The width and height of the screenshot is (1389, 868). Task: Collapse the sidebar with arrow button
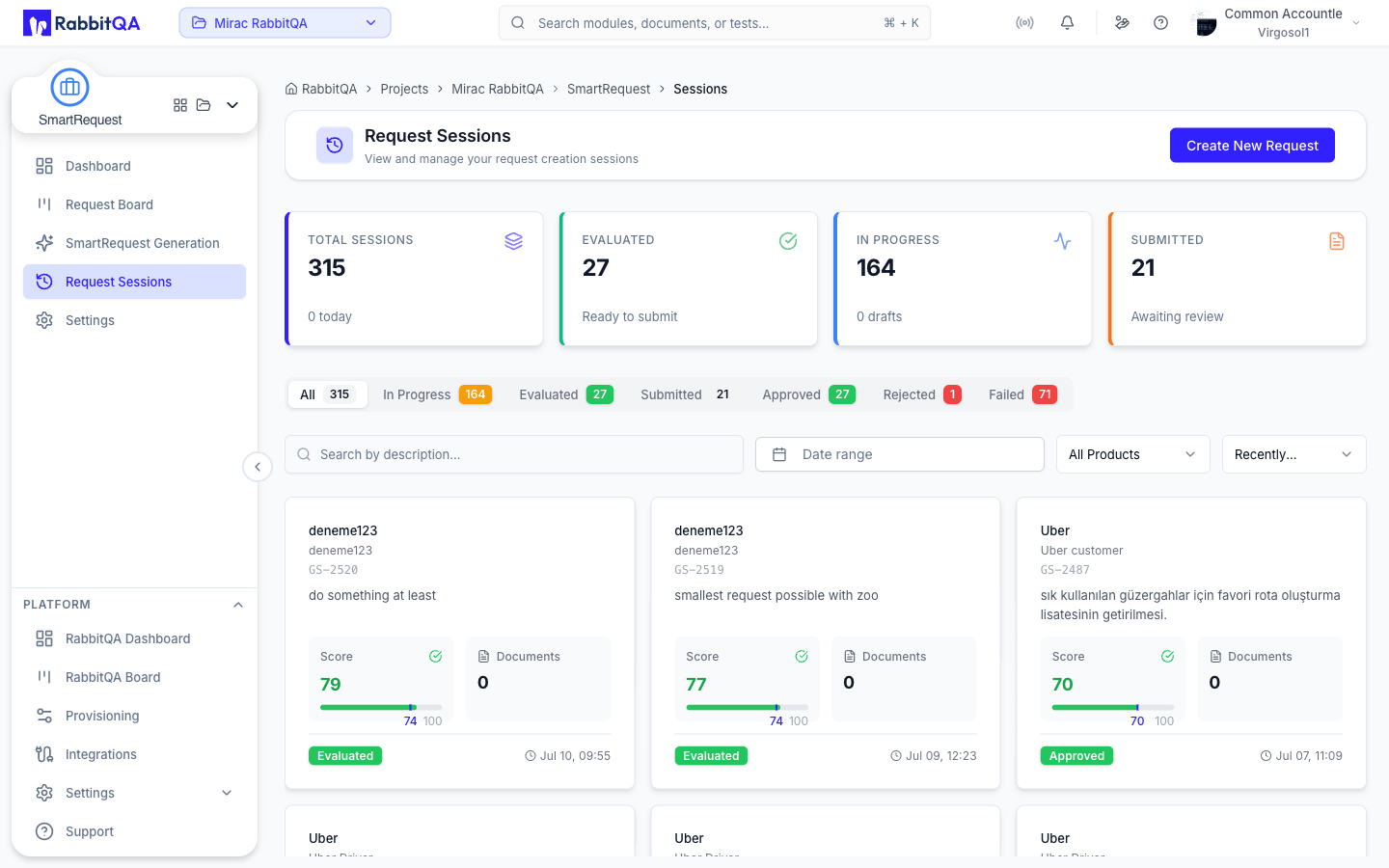point(258,467)
